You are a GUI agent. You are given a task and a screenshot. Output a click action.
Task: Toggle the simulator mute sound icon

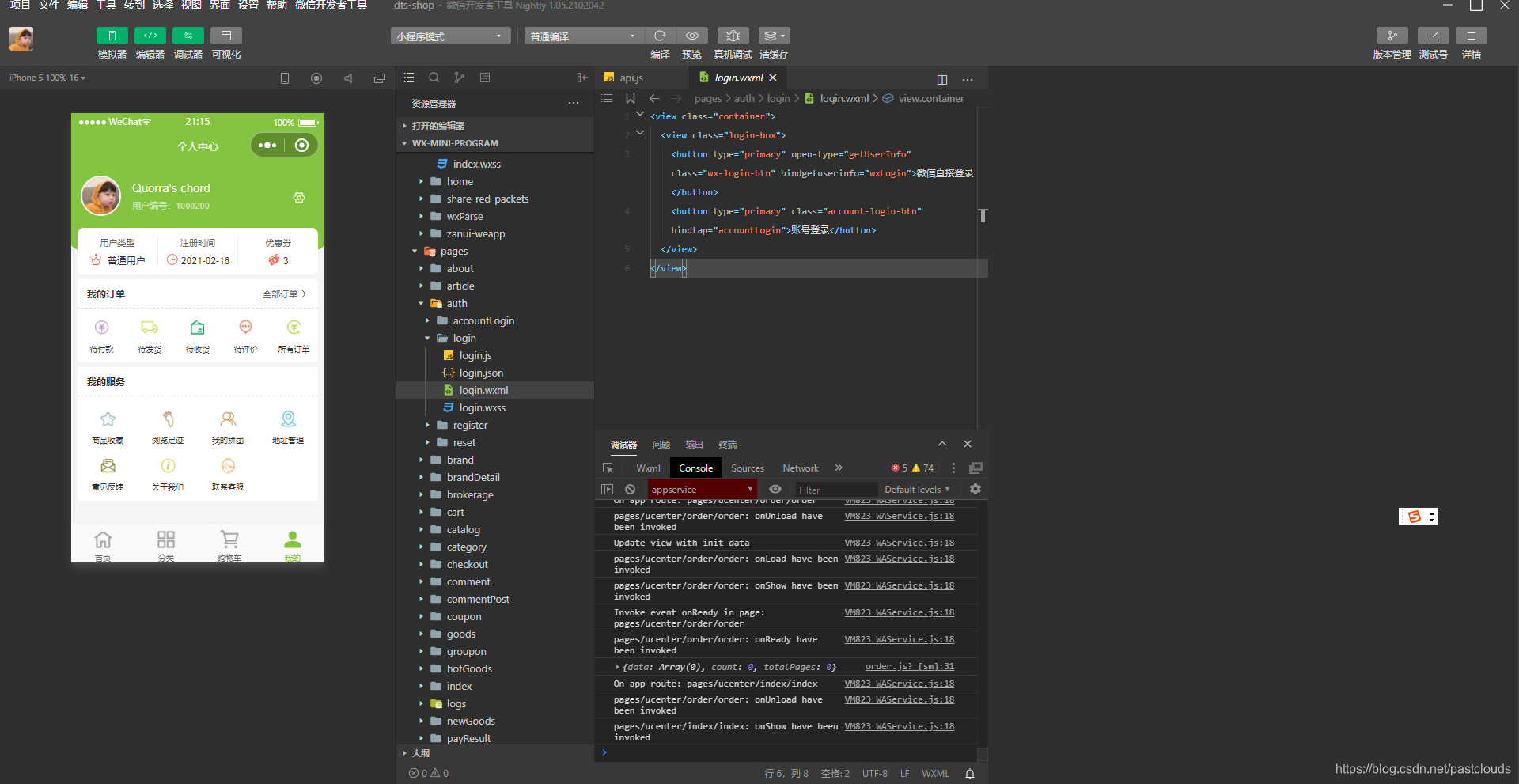point(348,78)
